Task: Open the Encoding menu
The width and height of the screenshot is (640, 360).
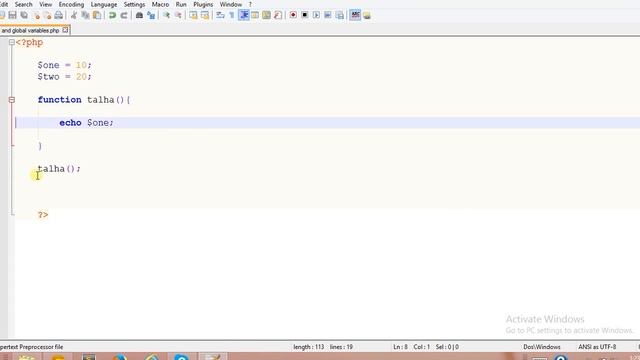Action: (x=71, y=4)
